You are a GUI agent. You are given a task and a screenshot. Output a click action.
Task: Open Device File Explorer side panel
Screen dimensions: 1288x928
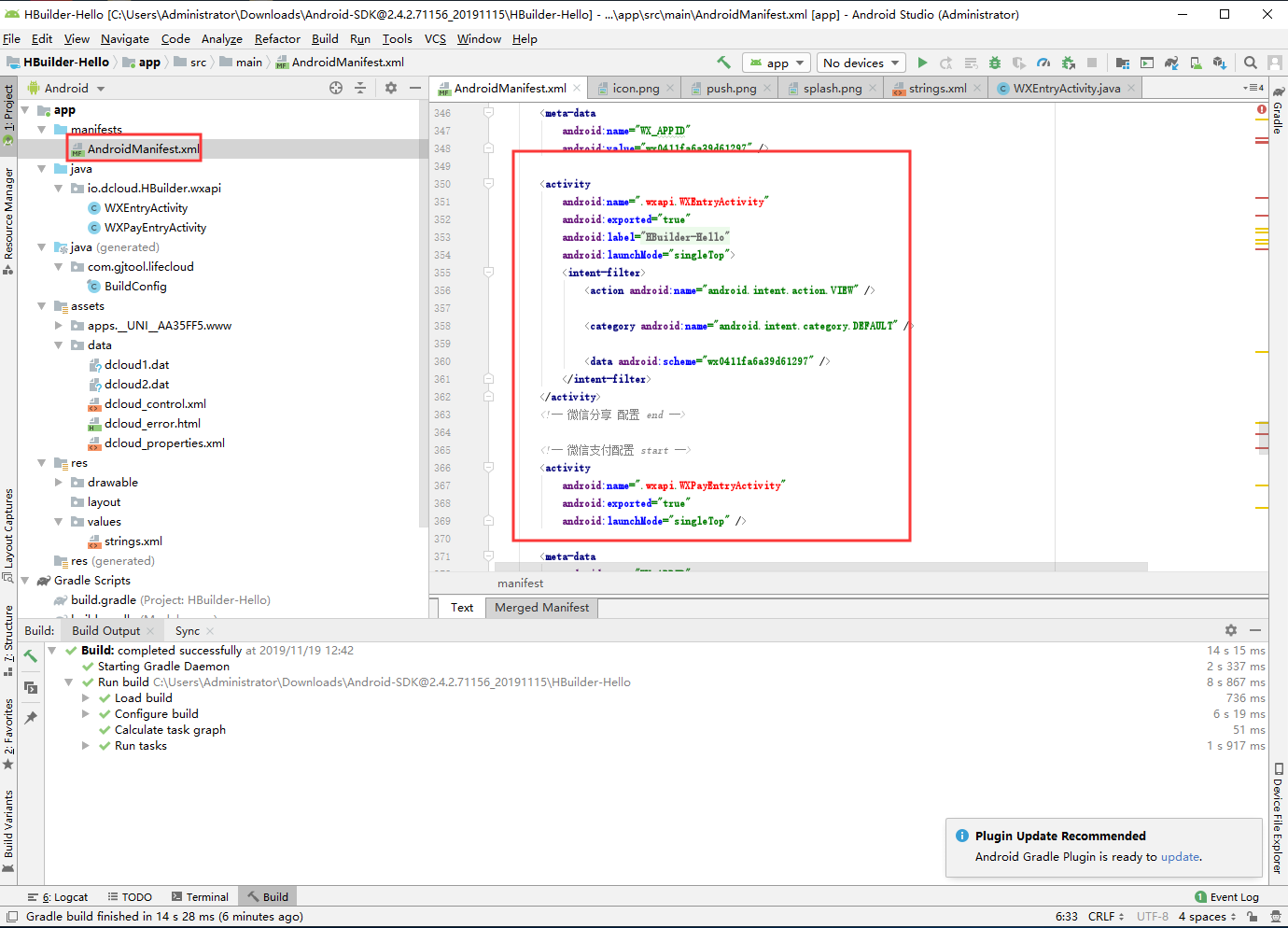pyautogui.click(x=1278, y=820)
